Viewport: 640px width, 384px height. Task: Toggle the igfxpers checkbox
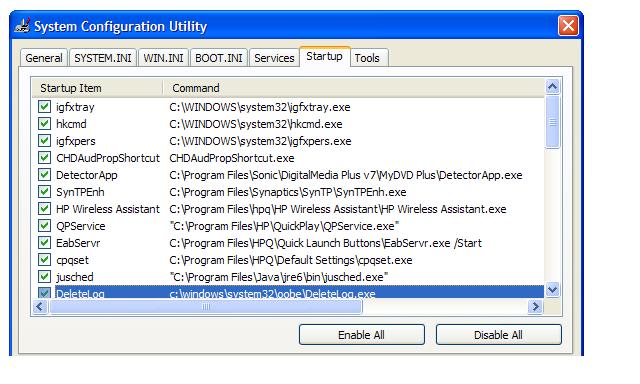44,141
